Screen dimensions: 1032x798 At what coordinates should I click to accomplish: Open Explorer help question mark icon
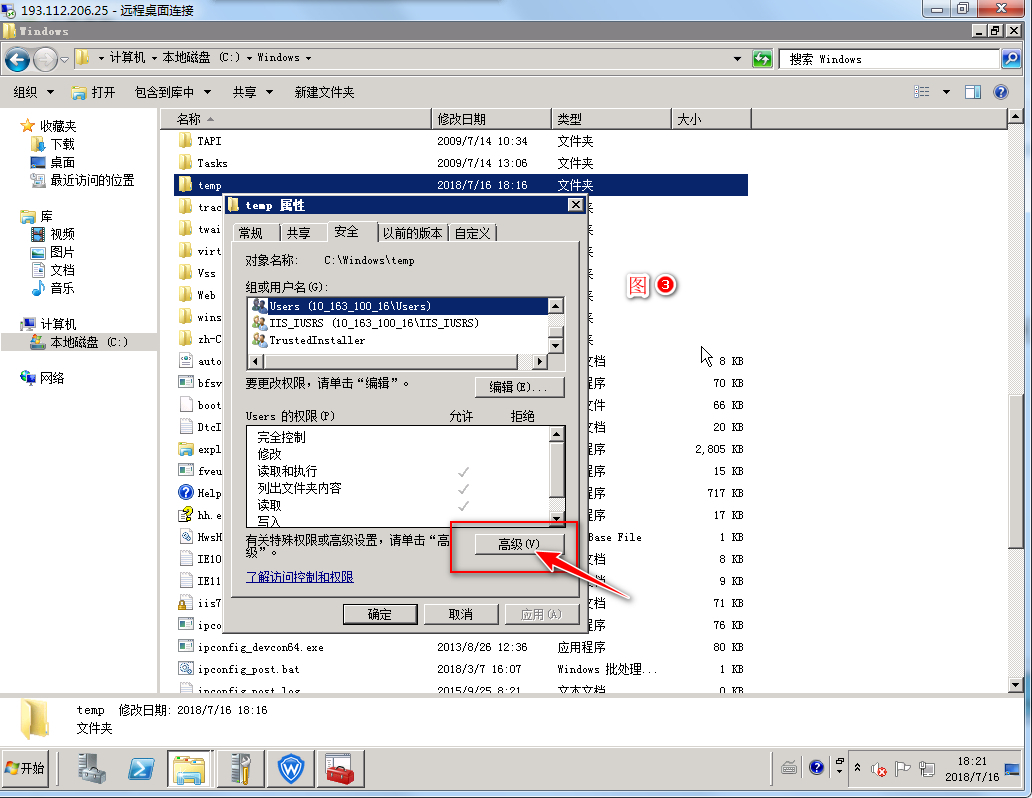[x=1002, y=92]
